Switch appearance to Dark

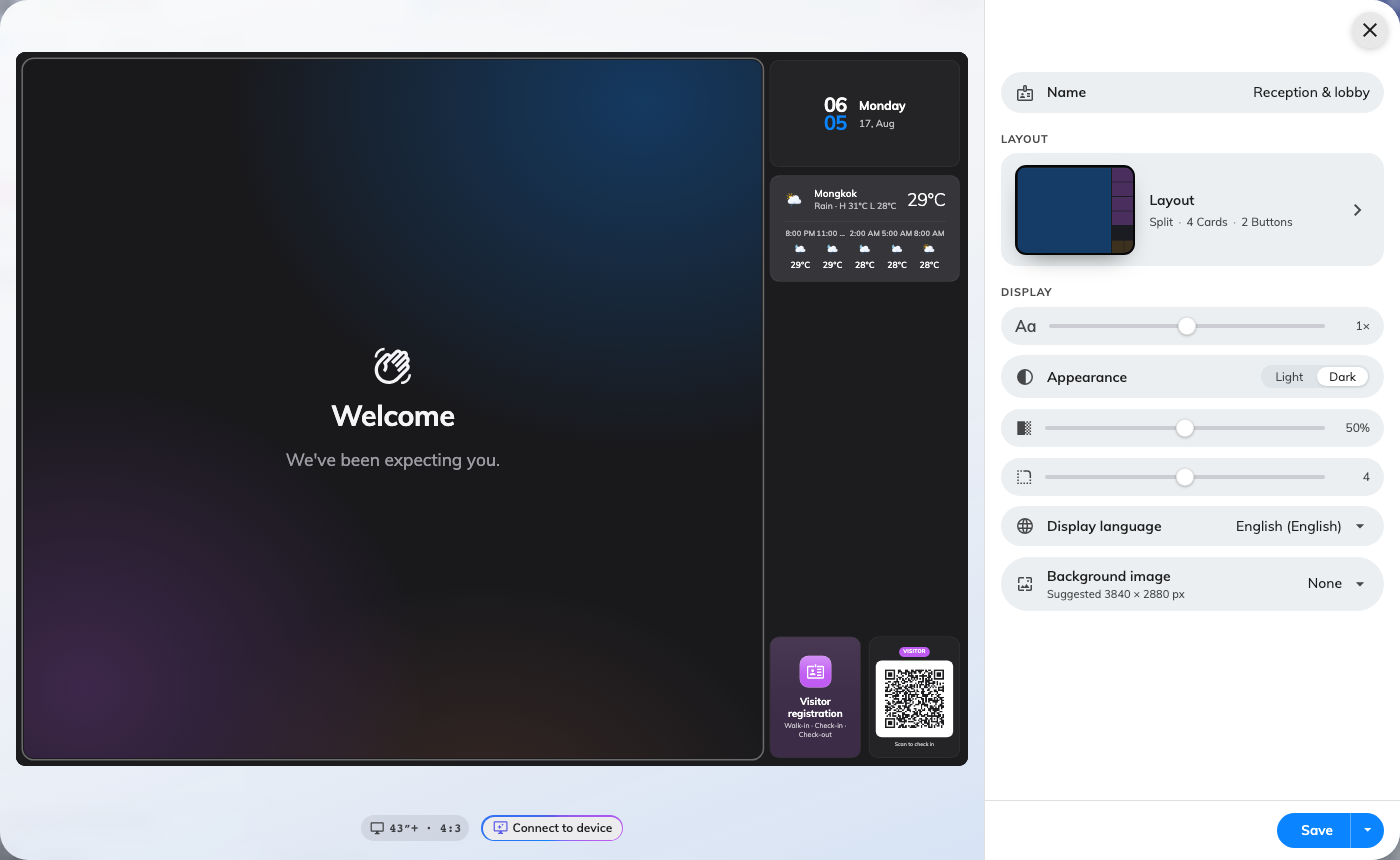coord(1342,377)
